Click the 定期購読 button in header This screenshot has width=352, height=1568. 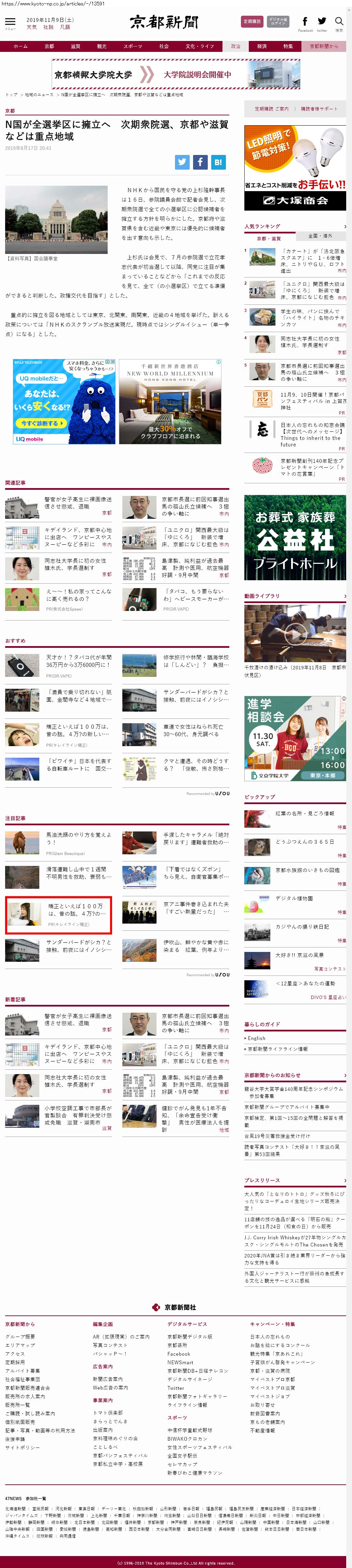[252, 21]
